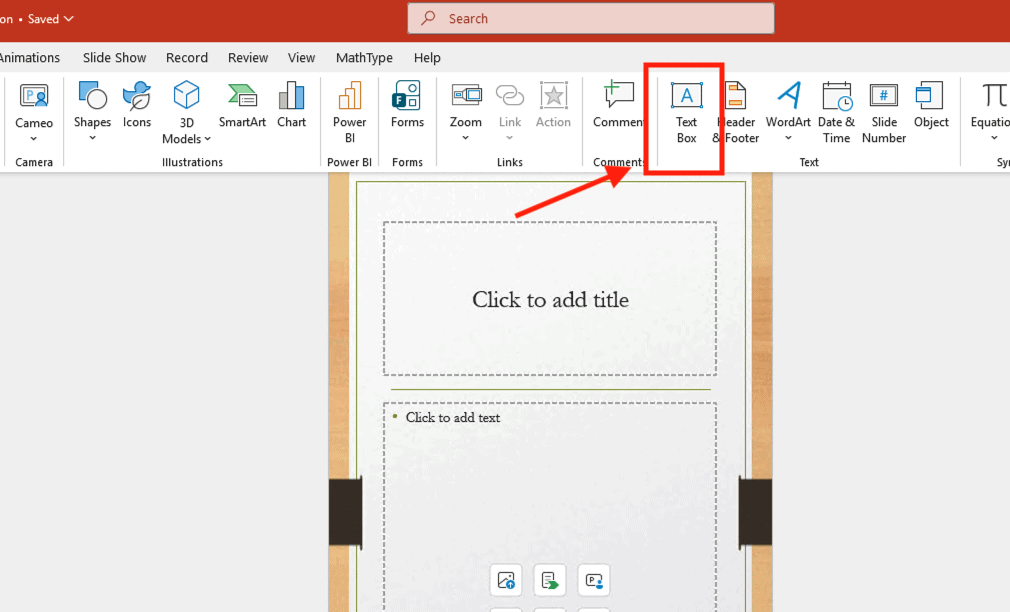Open Header & Footer settings

click(736, 110)
